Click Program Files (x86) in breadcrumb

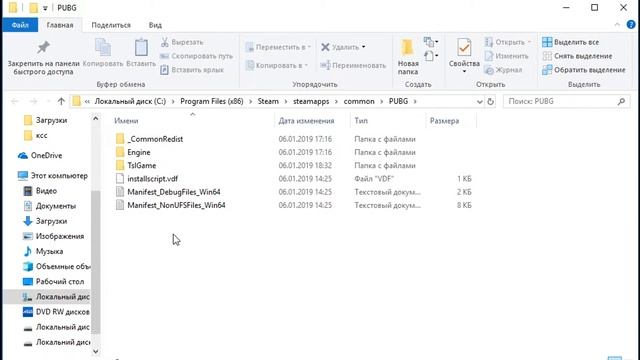pyautogui.click(x=212, y=101)
